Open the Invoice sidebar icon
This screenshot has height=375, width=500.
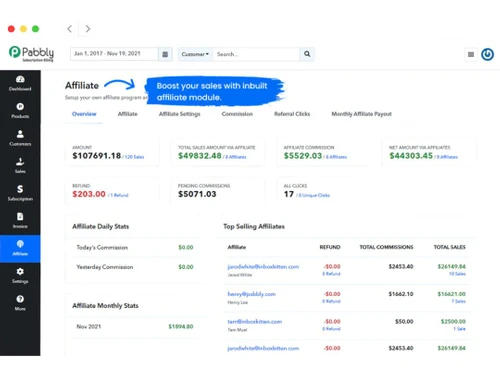[x=20, y=217]
